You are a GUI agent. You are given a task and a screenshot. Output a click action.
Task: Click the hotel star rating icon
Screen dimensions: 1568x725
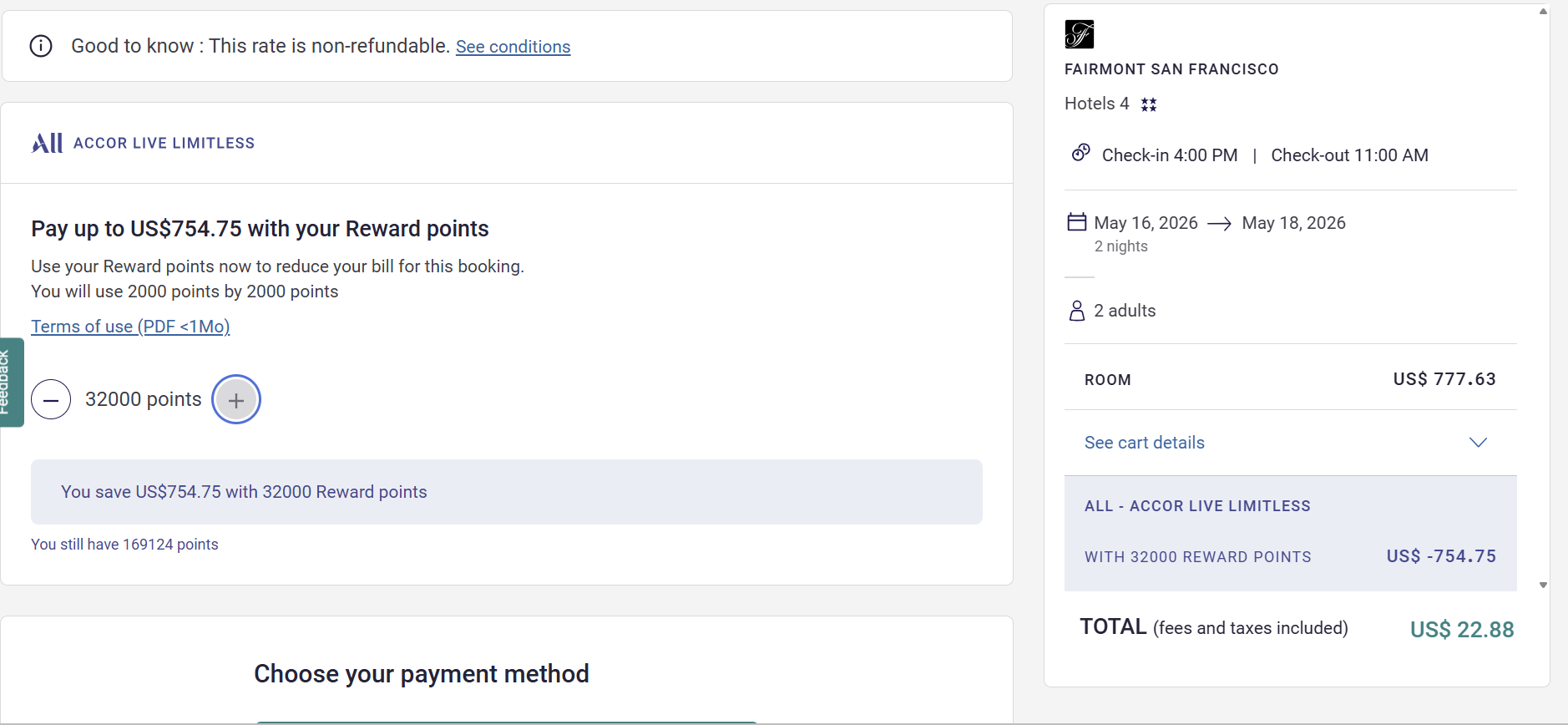tap(1149, 104)
